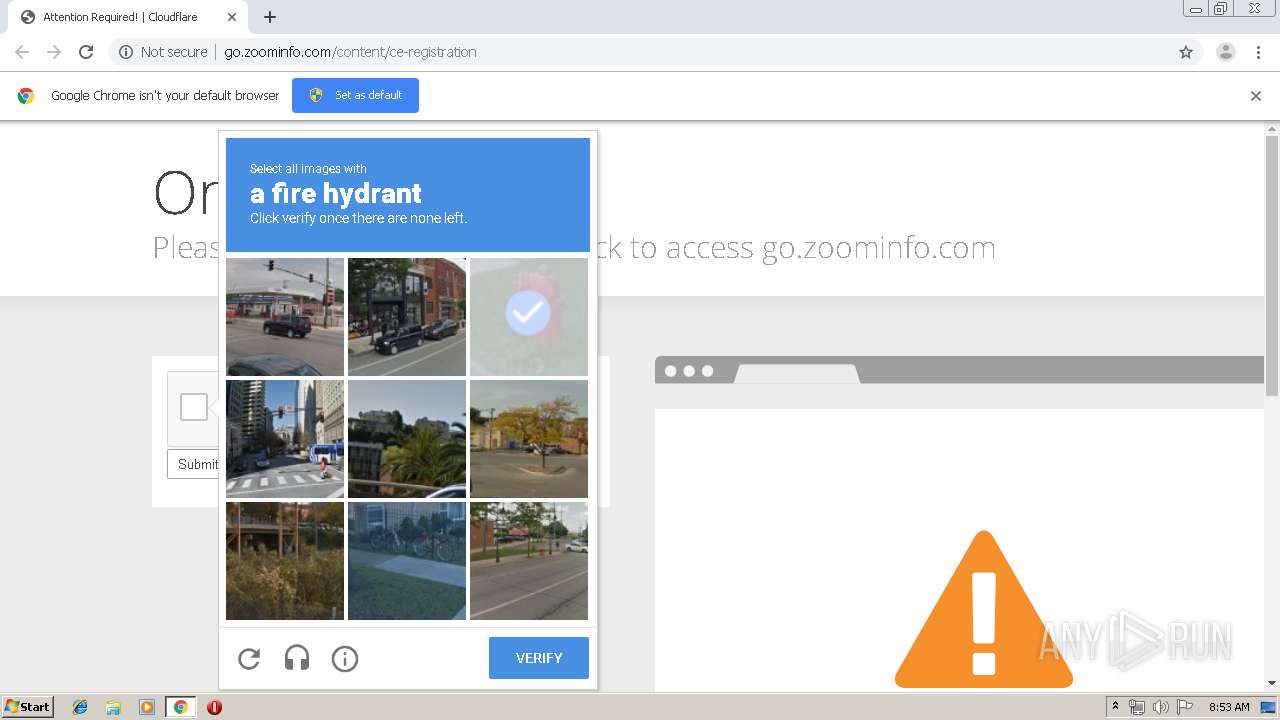Open Action Center flag in system tray
The height and width of the screenshot is (720, 1280).
(1185, 707)
